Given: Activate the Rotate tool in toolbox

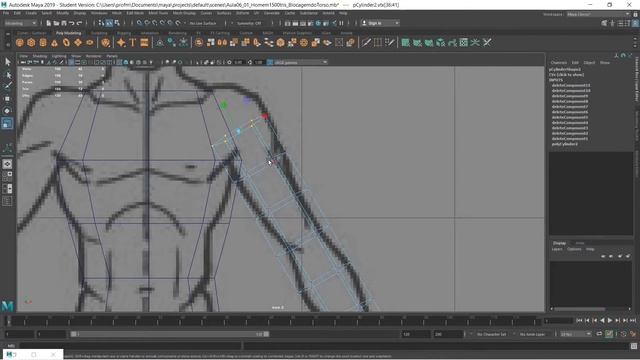Looking at the screenshot, I should 7,111.
